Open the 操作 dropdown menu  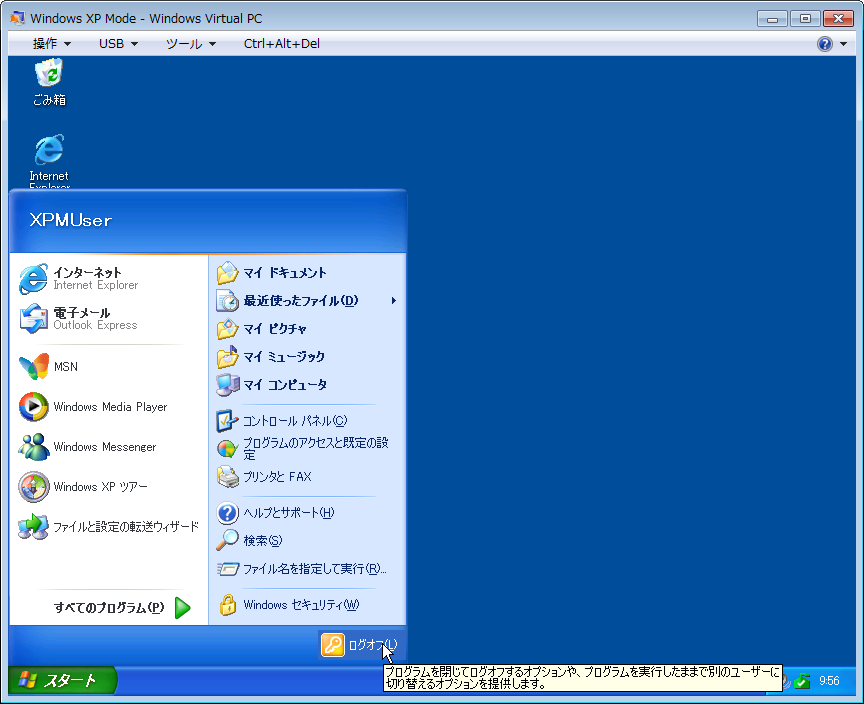click(51, 44)
